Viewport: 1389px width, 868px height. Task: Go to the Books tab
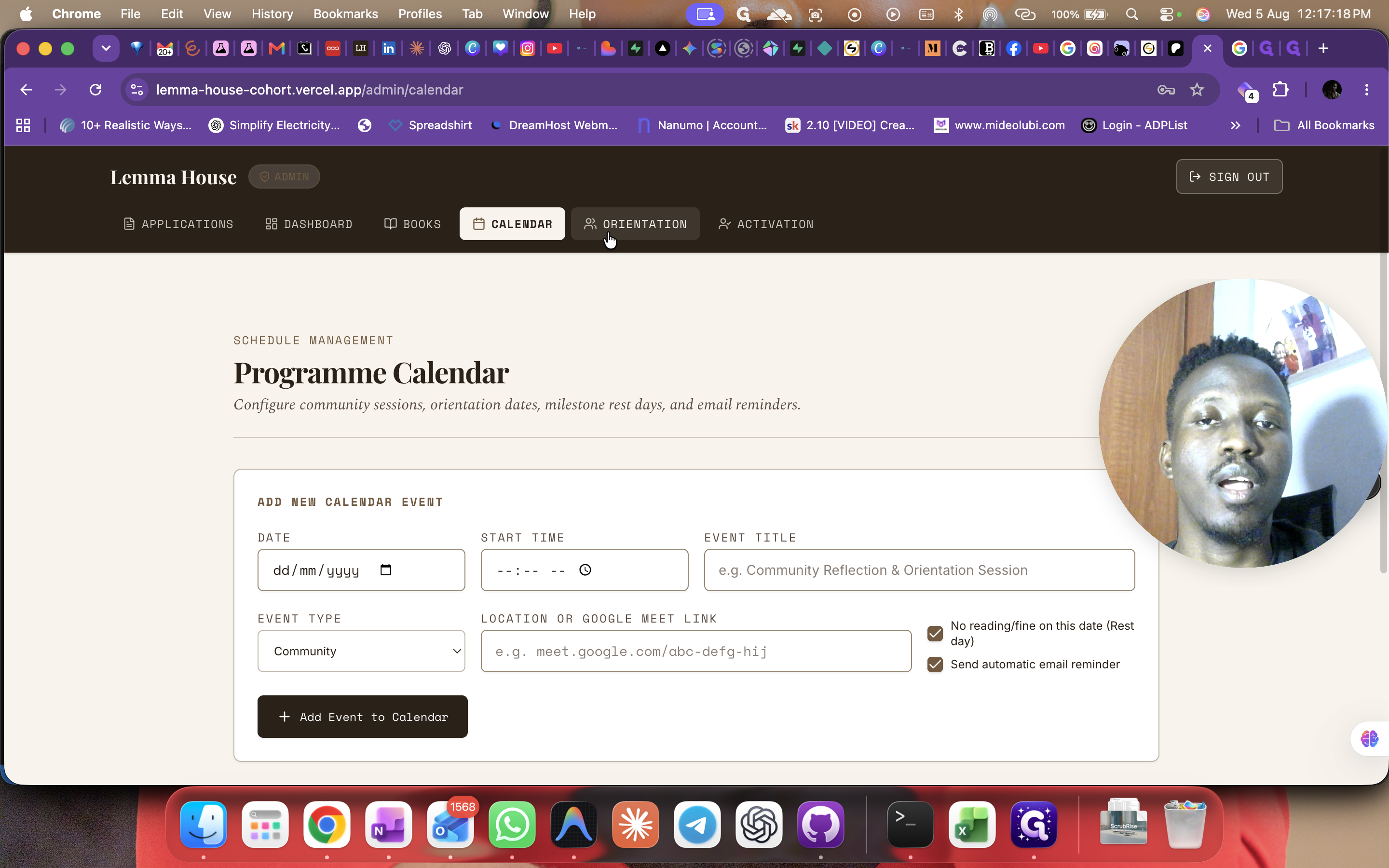click(413, 224)
